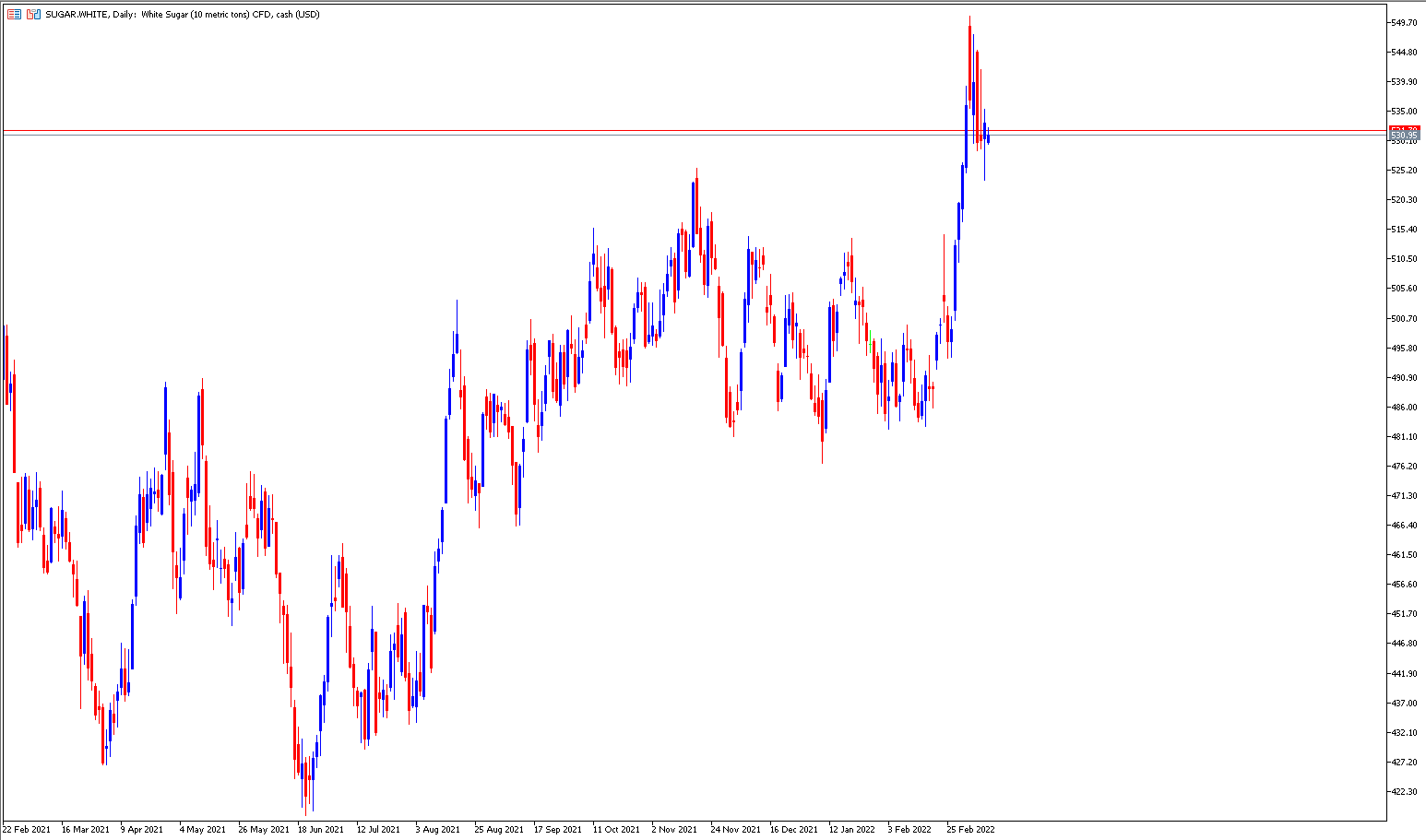Click the 476.20 level on price axis

pyautogui.click(x=1403, y=466)
